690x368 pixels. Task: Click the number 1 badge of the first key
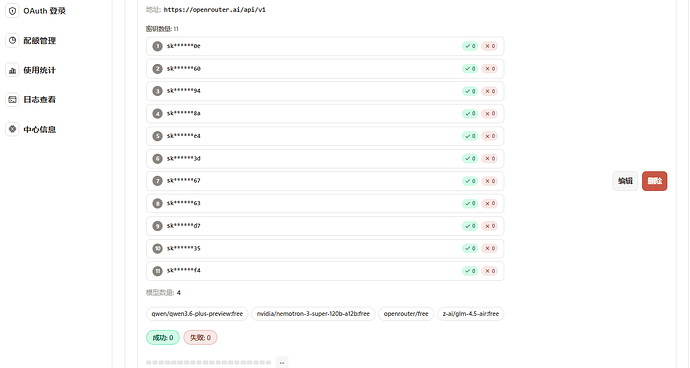point(158,46)
